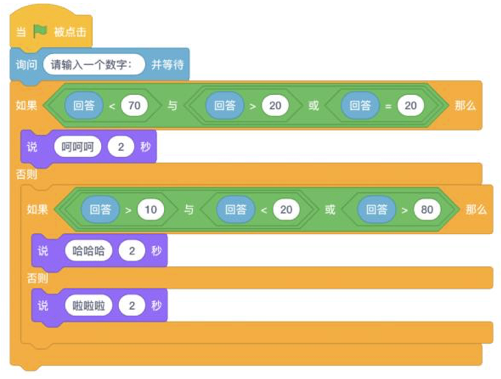Click the 回答 reporter in the 回答 < 70 comparison
Viewport: 501px width, 379px height.
click(x=84, y=106)
